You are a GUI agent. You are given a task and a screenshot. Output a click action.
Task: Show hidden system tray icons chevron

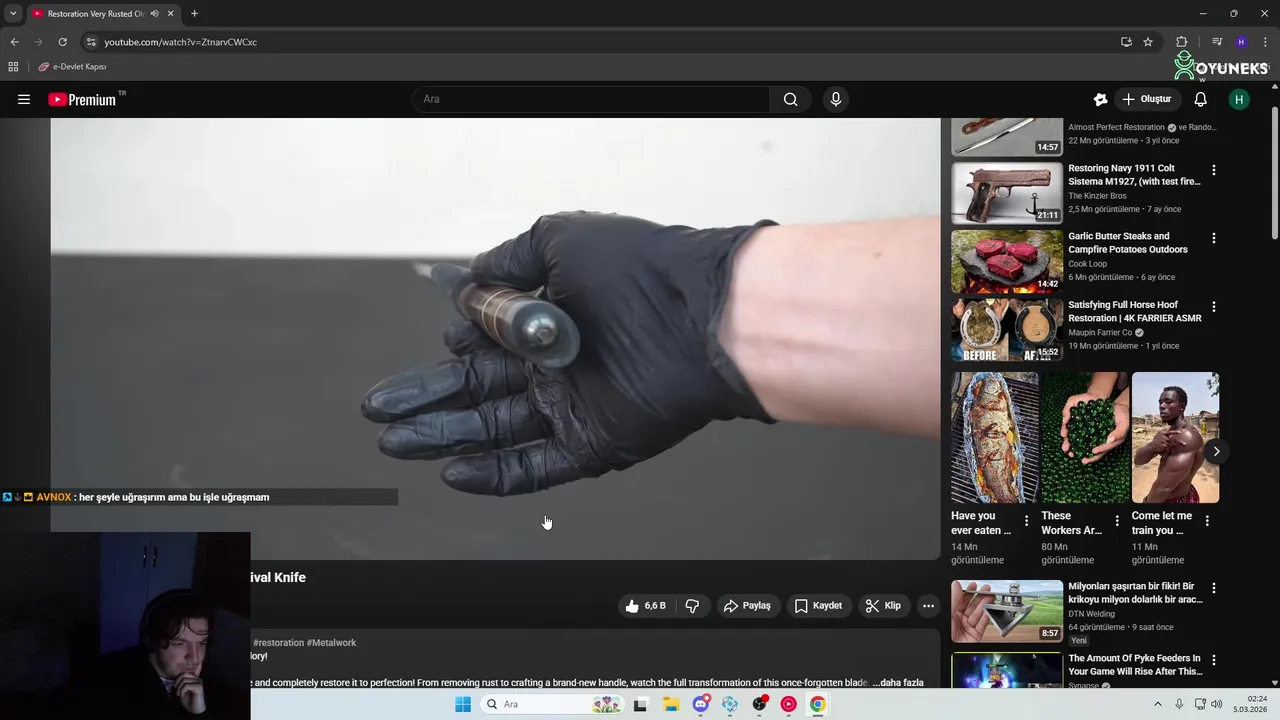(1158, 704)
